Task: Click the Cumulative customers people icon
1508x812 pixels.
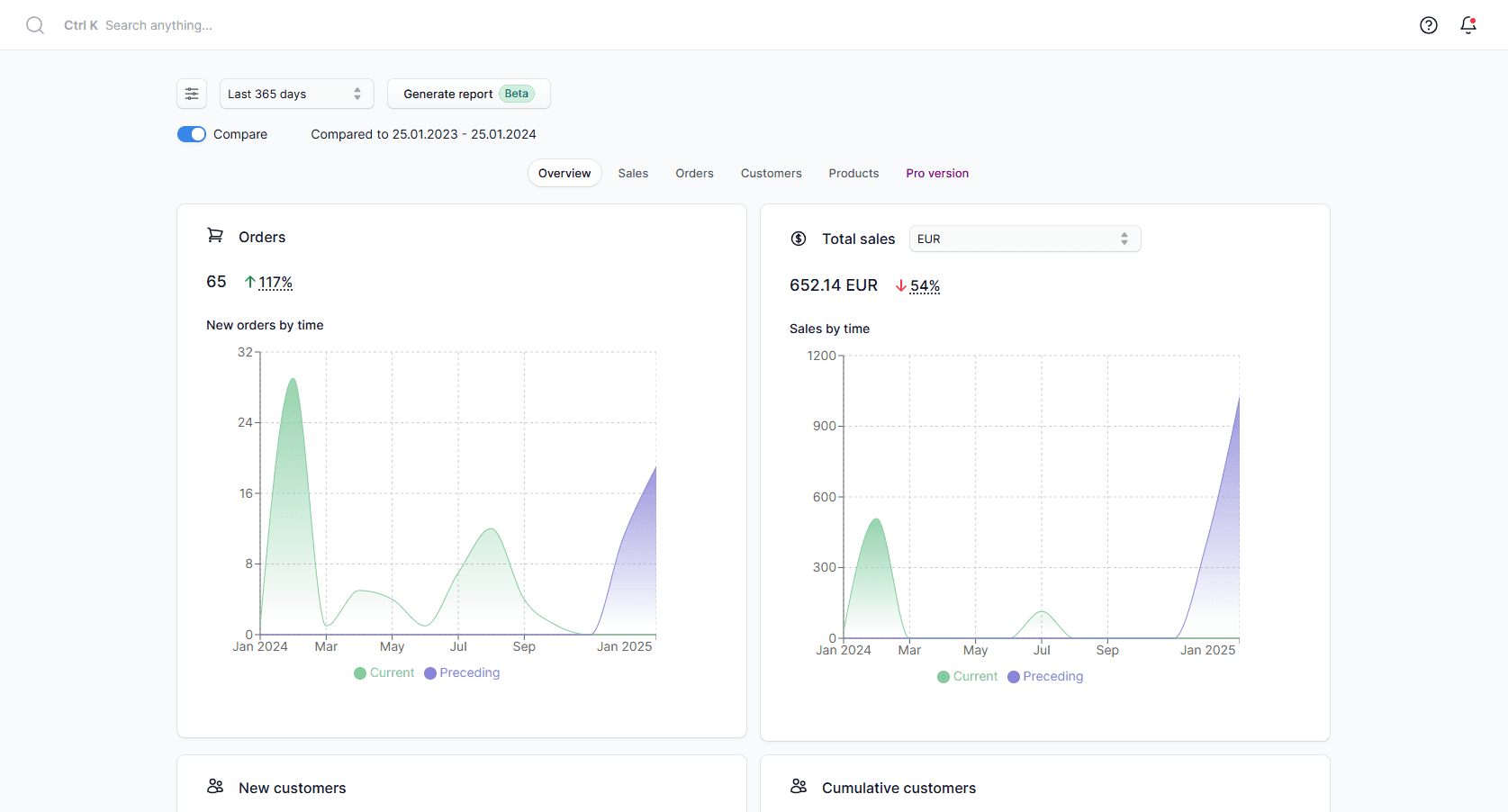Action: click(x=799, y=787)
